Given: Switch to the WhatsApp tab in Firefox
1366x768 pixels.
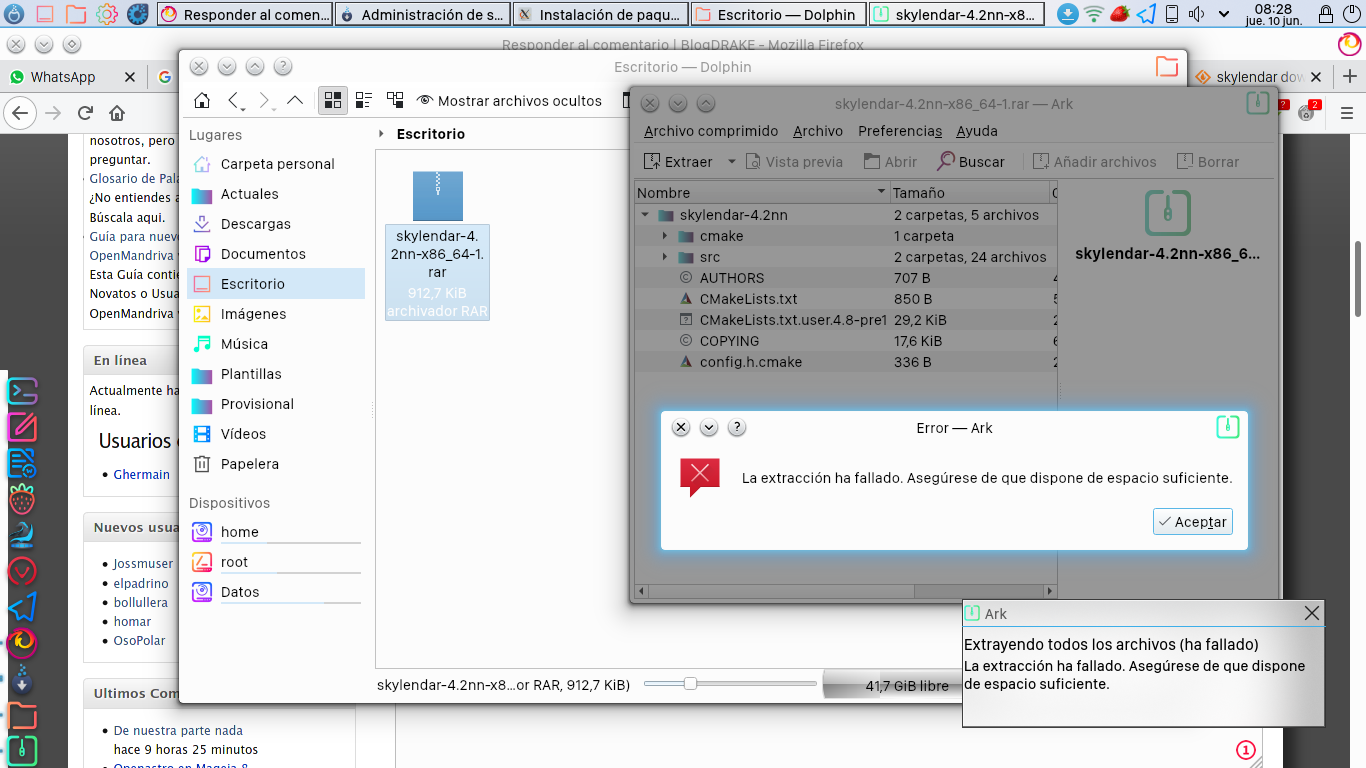Looking at the screenshot, I should tap(72, 77).
